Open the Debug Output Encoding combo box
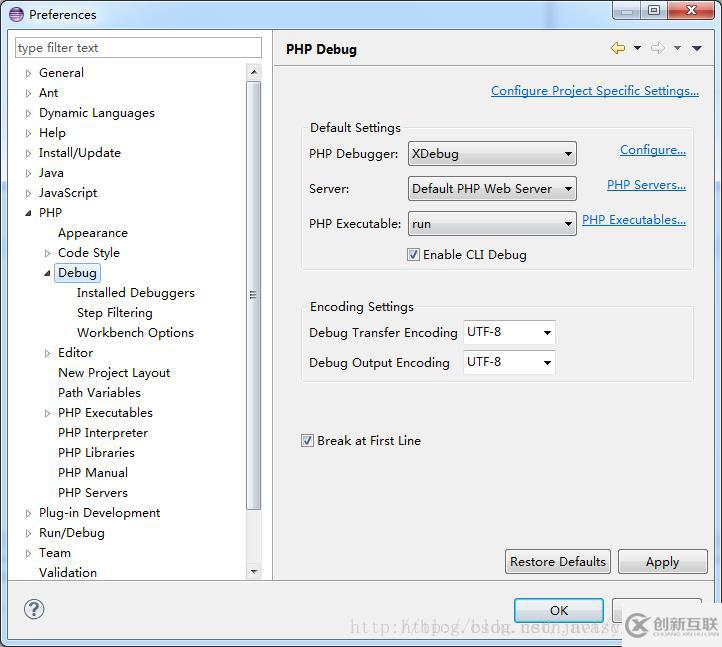Screen dimensions: 722x647 click(x=509, y=362)
